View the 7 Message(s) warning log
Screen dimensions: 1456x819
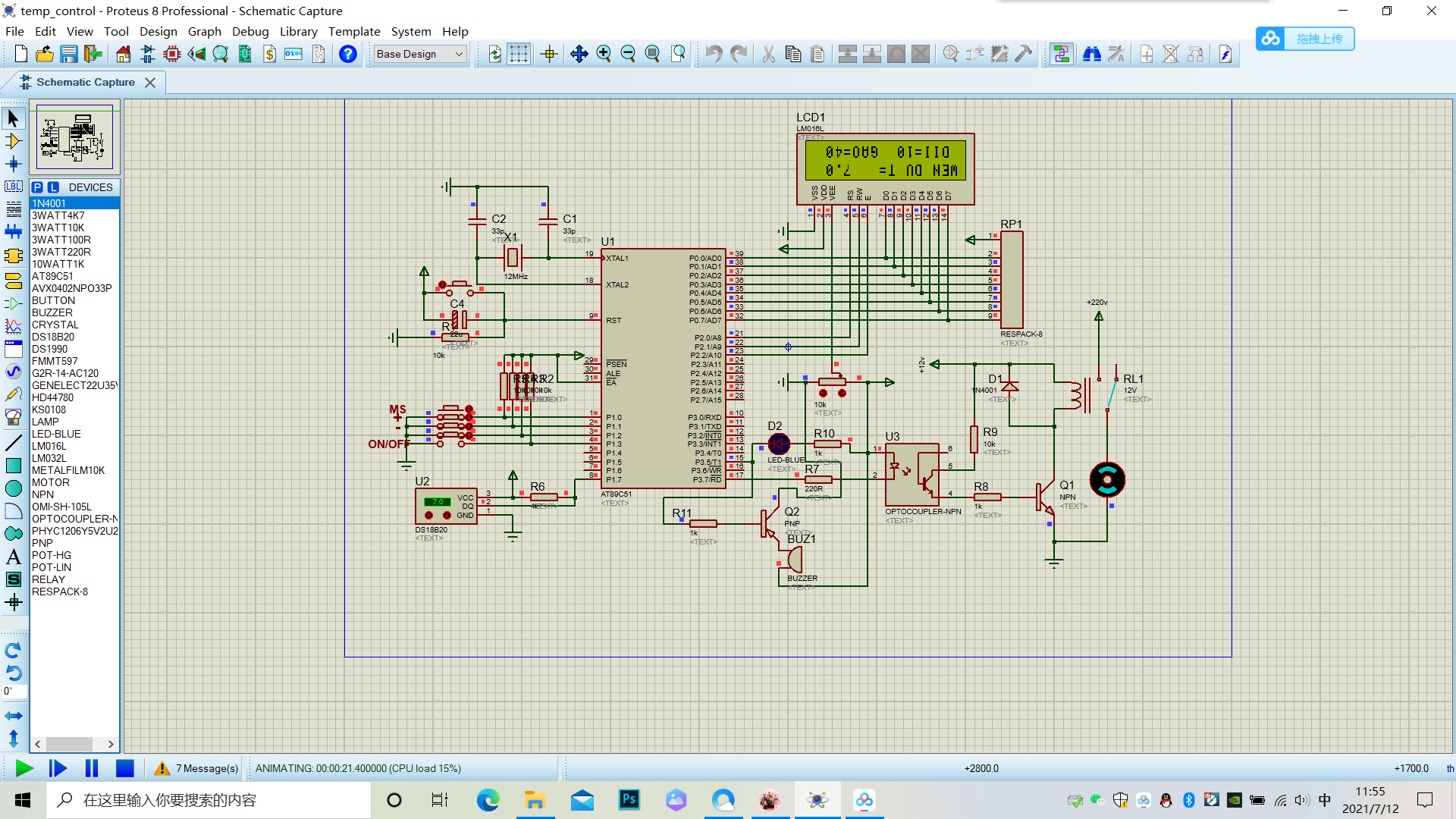196,768
